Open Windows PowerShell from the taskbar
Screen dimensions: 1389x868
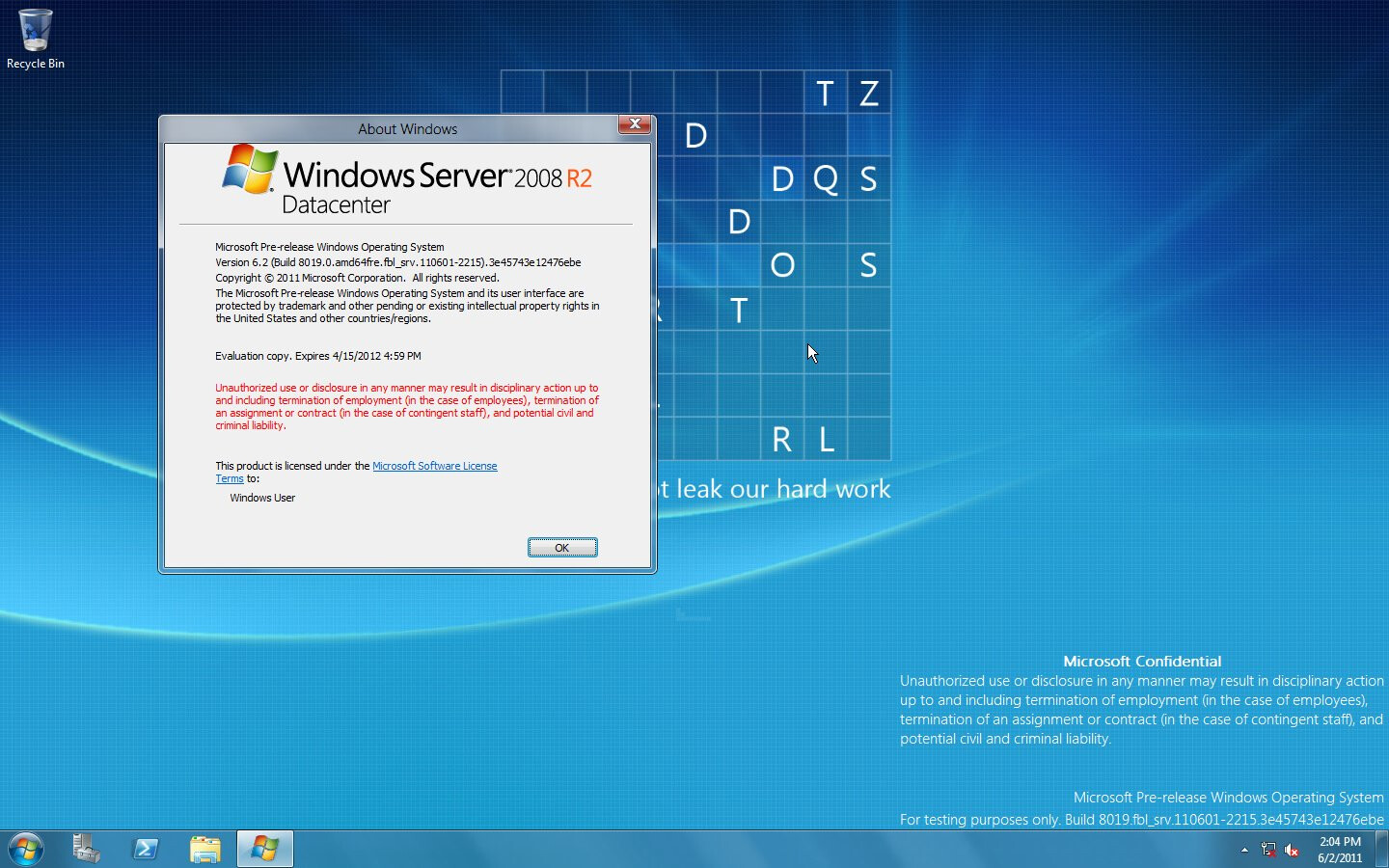tap(145, 849)
